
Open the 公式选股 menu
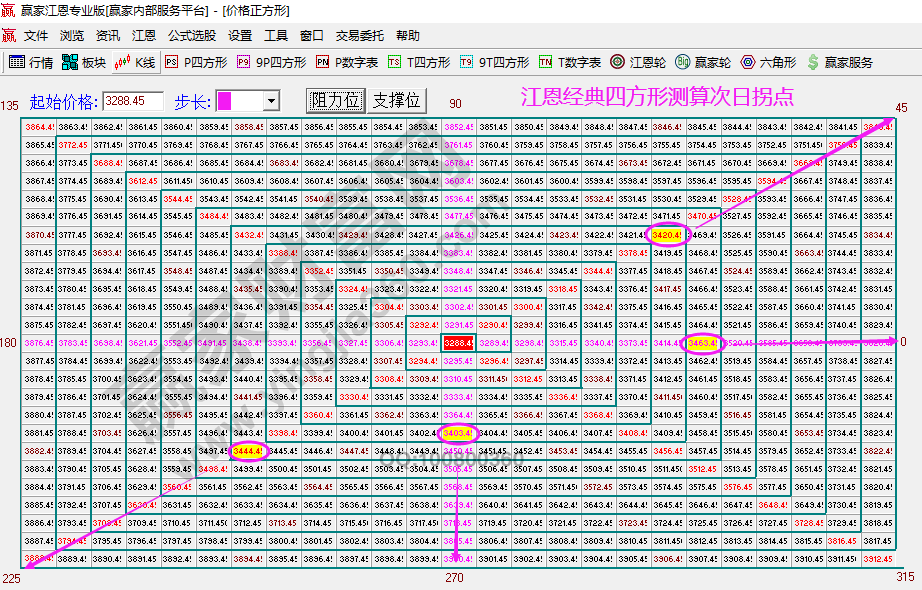click(189, 35)
